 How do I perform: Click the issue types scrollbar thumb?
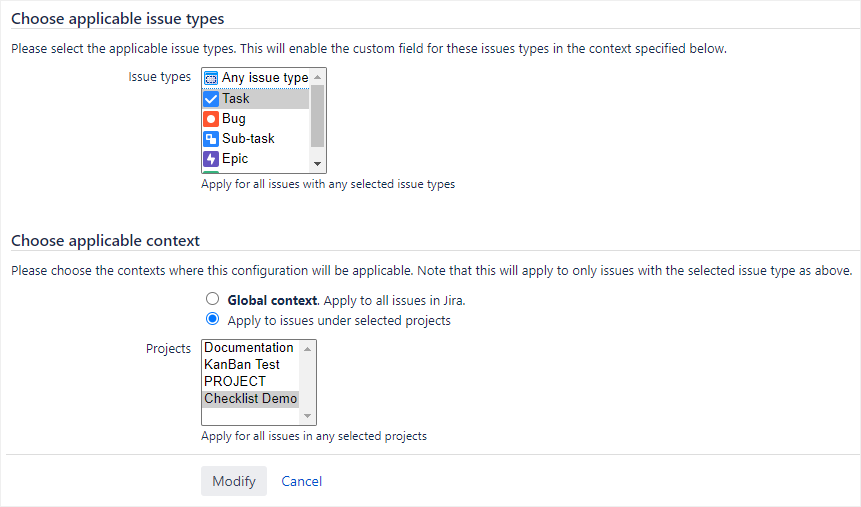click(x=318, y=115)
